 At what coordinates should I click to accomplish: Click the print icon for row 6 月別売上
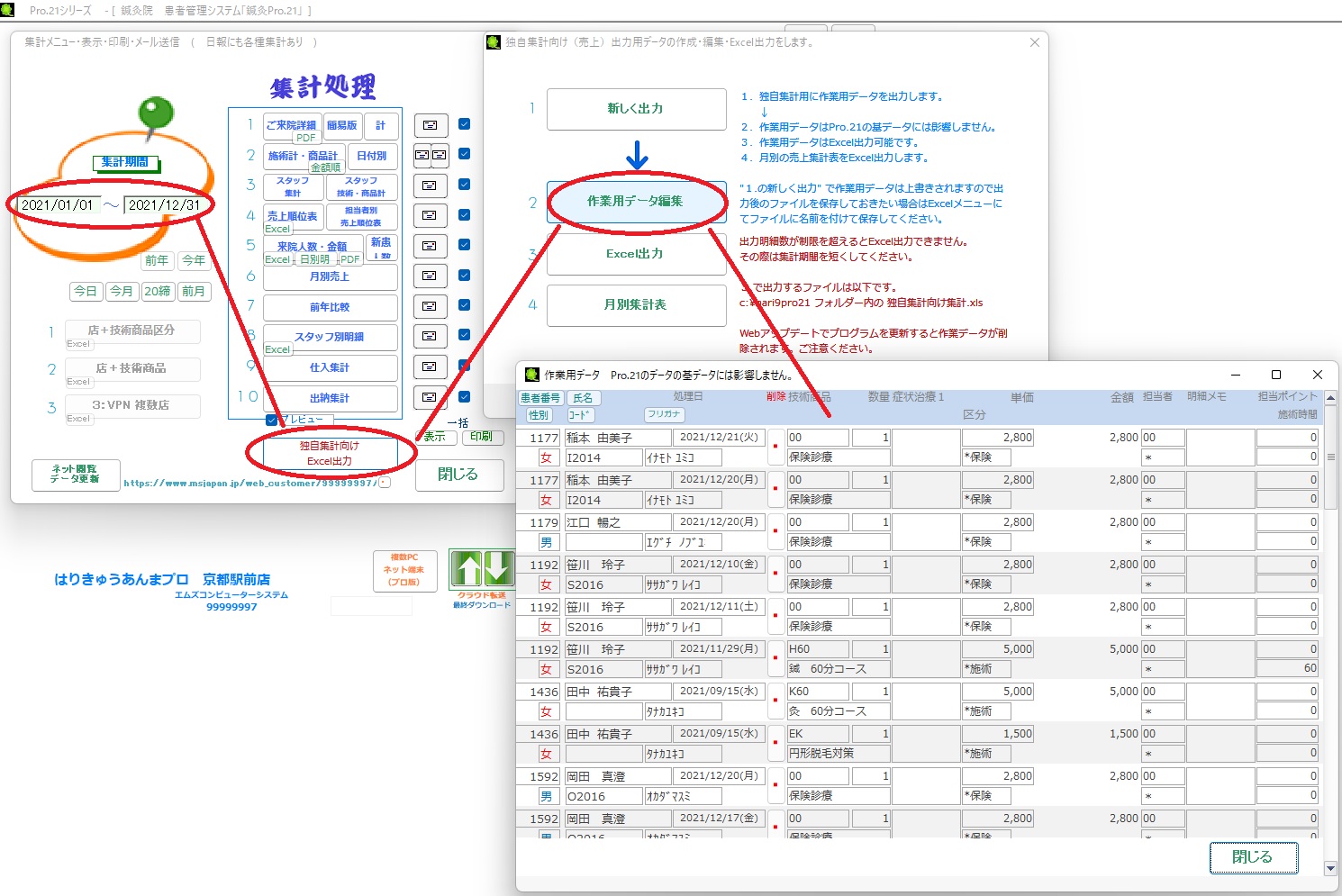click(x=431, y=276)
